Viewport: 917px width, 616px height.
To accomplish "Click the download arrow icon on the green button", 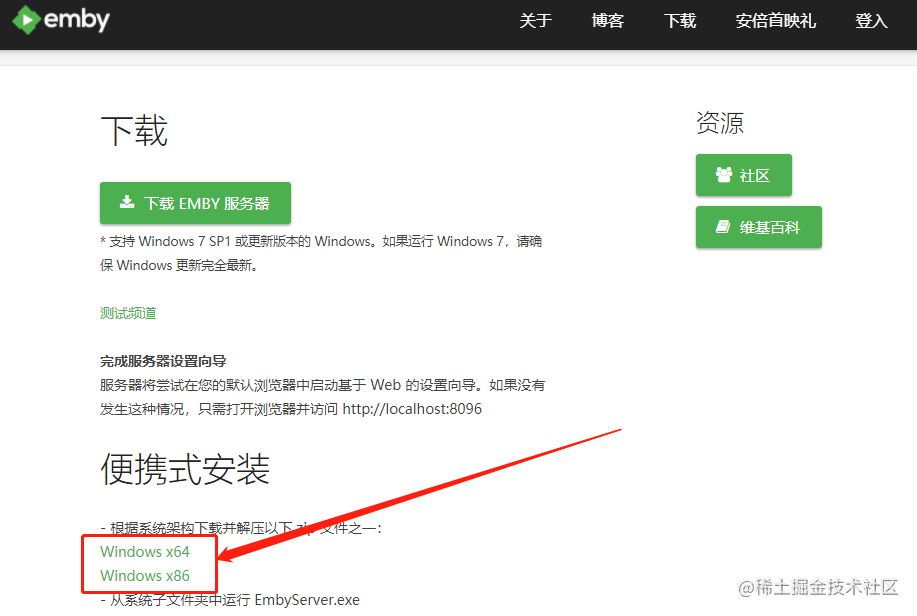I will tap(124, 202).
